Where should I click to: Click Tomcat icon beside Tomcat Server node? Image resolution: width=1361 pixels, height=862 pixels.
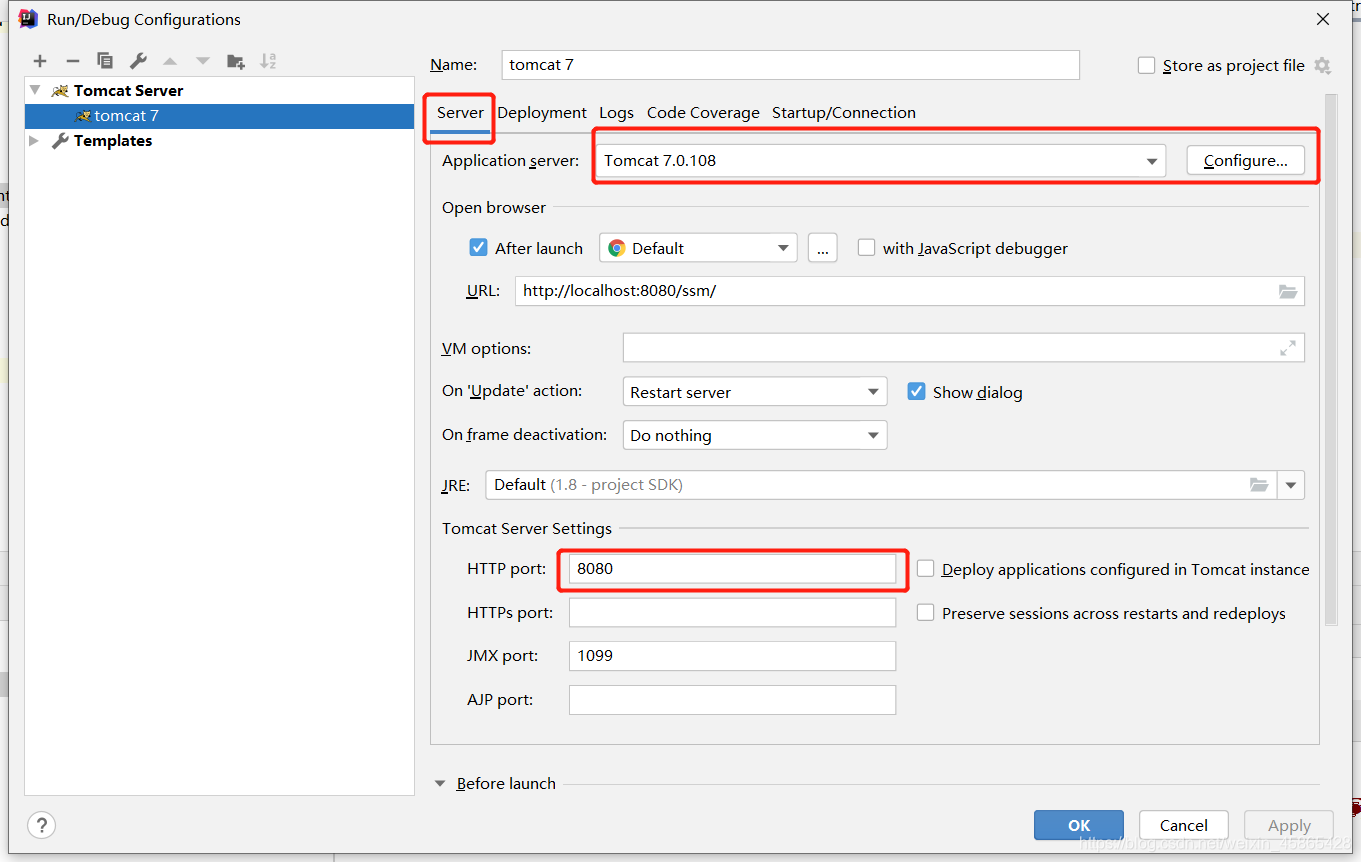[x=60, y=91]
